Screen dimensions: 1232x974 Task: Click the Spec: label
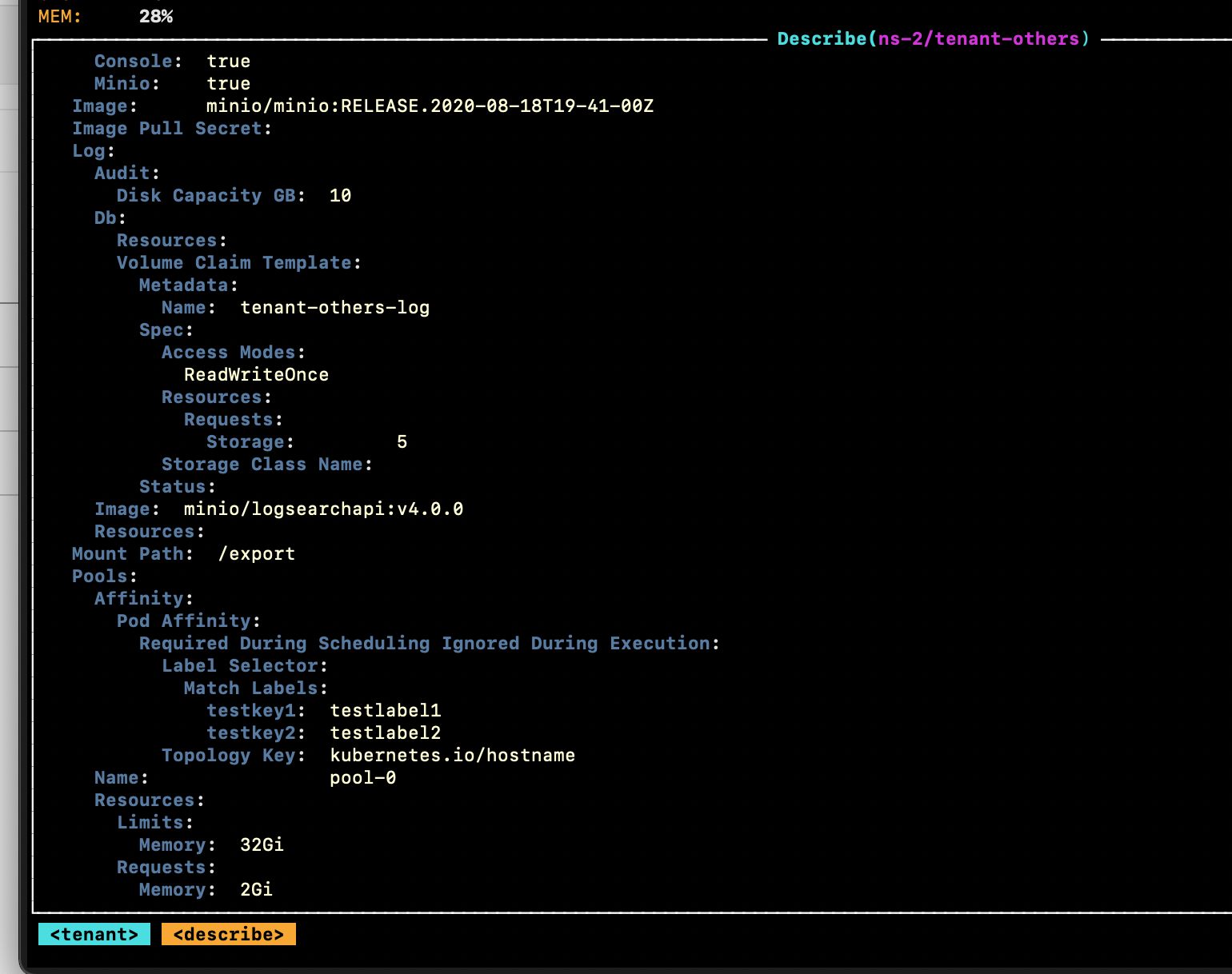pos(166,329)
